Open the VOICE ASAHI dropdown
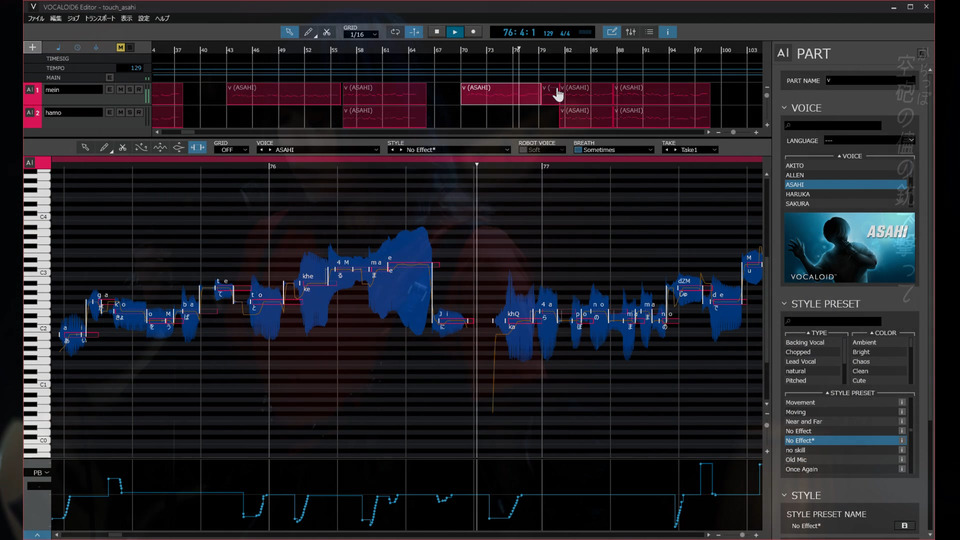Viewport: 960px width, 540px height. point(318,150)
